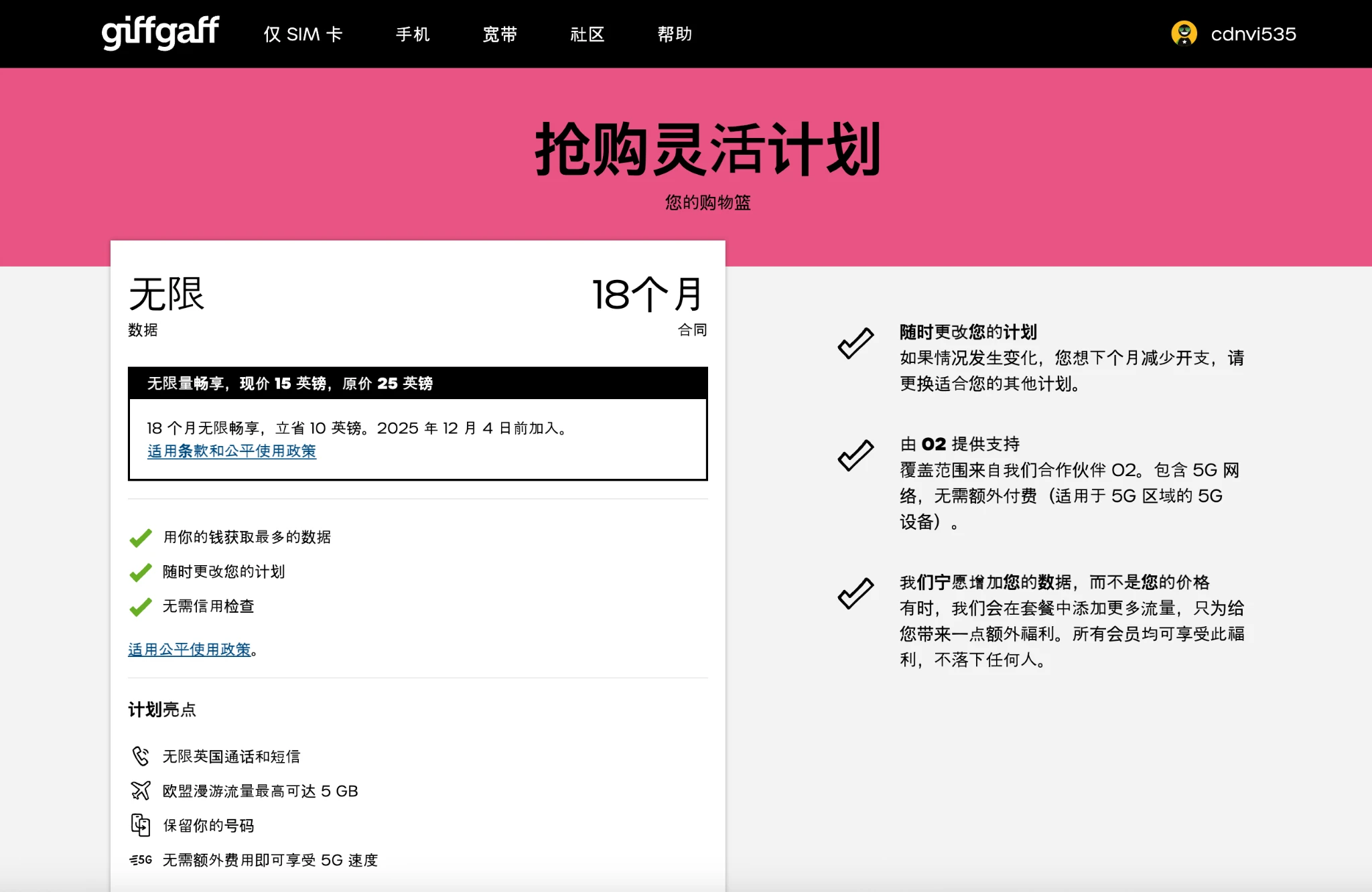Open the 仅 SIM 卡 menu

(x=303, y=34)
